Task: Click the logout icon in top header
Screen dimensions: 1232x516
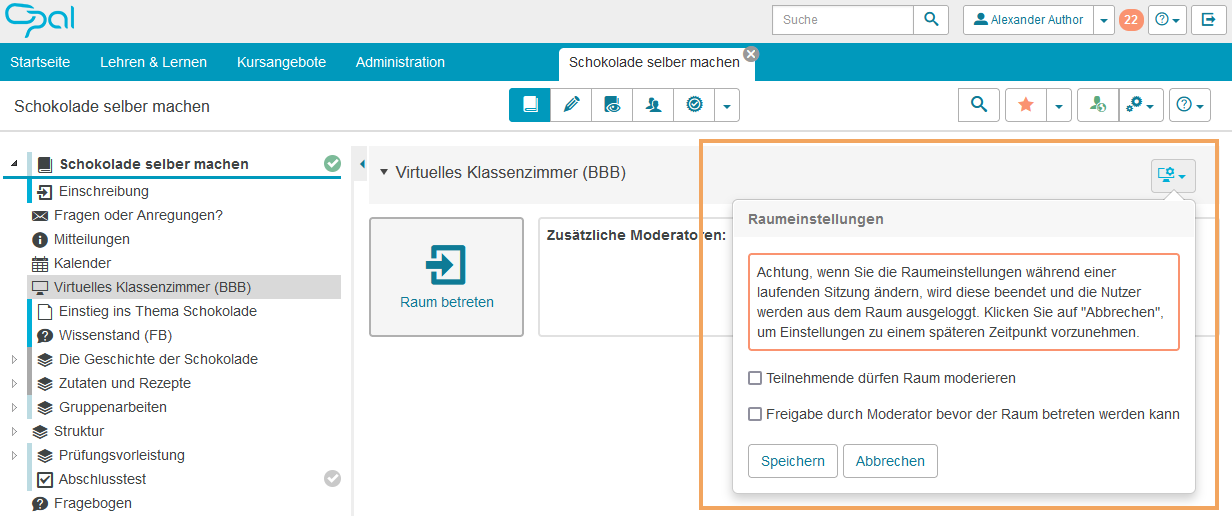Action: tap(1209, 20)
